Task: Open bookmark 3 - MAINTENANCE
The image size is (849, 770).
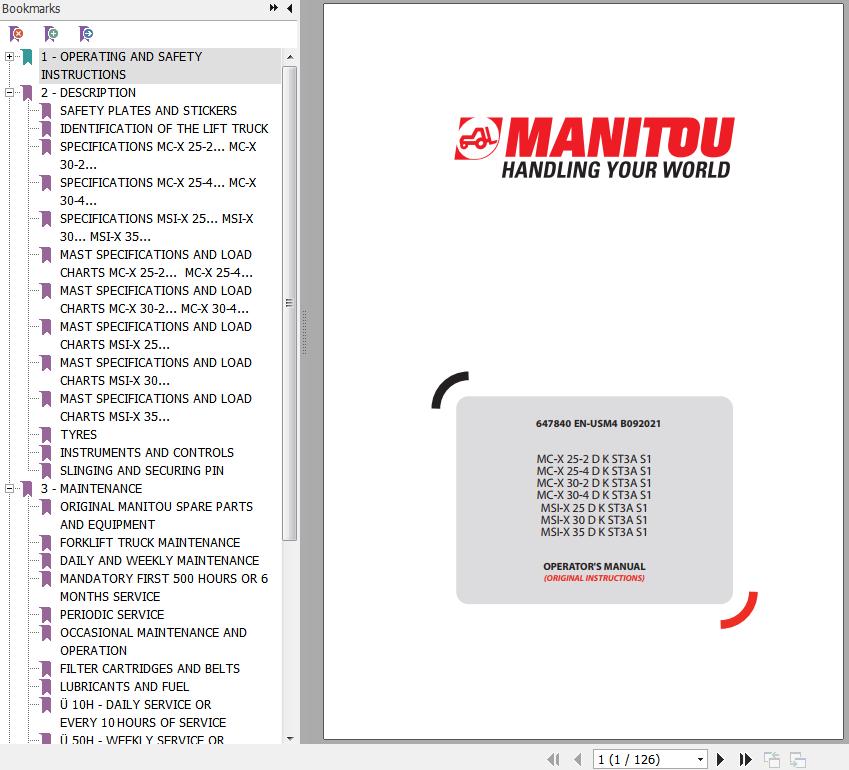Action: tap(92, 488)
